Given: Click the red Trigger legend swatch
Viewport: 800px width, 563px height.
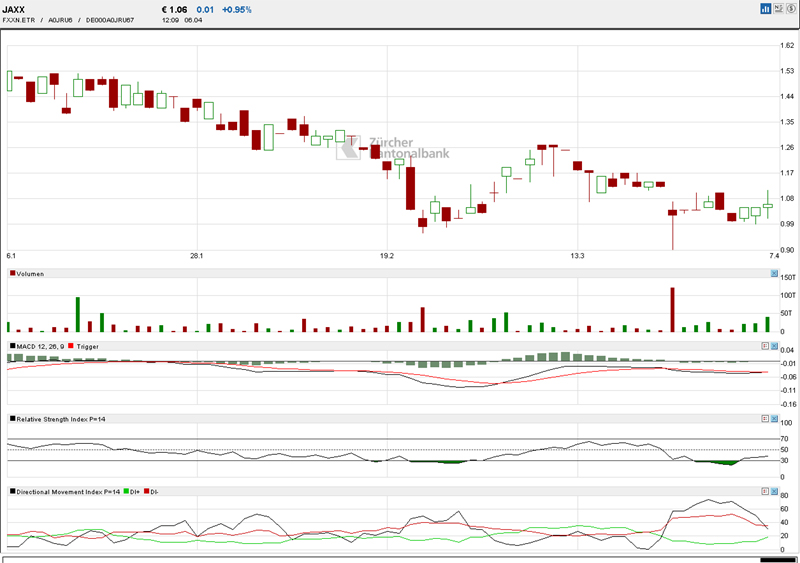Looking at the screenshot, I should (72, 346).
